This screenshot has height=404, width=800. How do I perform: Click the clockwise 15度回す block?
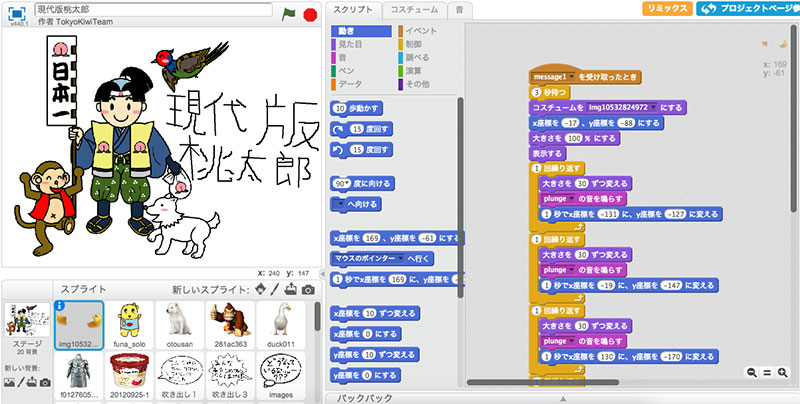click(361, 129)
